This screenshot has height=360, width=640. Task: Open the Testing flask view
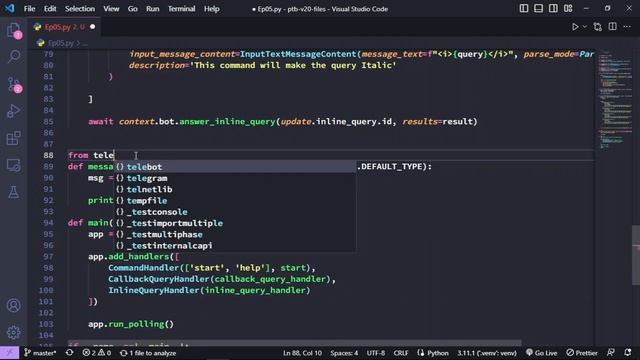(x=13, y=192)
